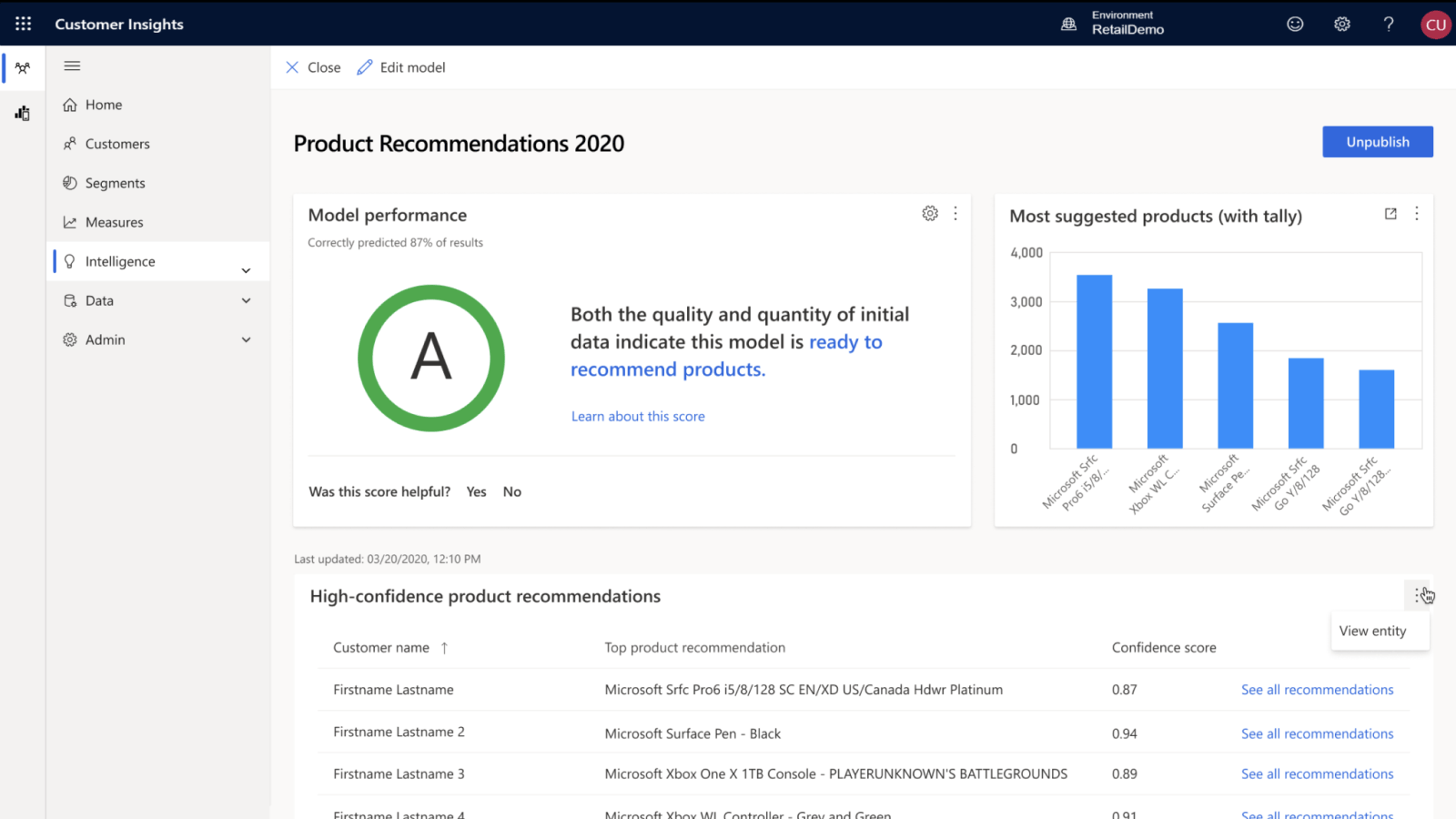
Task: Select Microsoft Surface Pen - Black cell
Action: point(693,733)
